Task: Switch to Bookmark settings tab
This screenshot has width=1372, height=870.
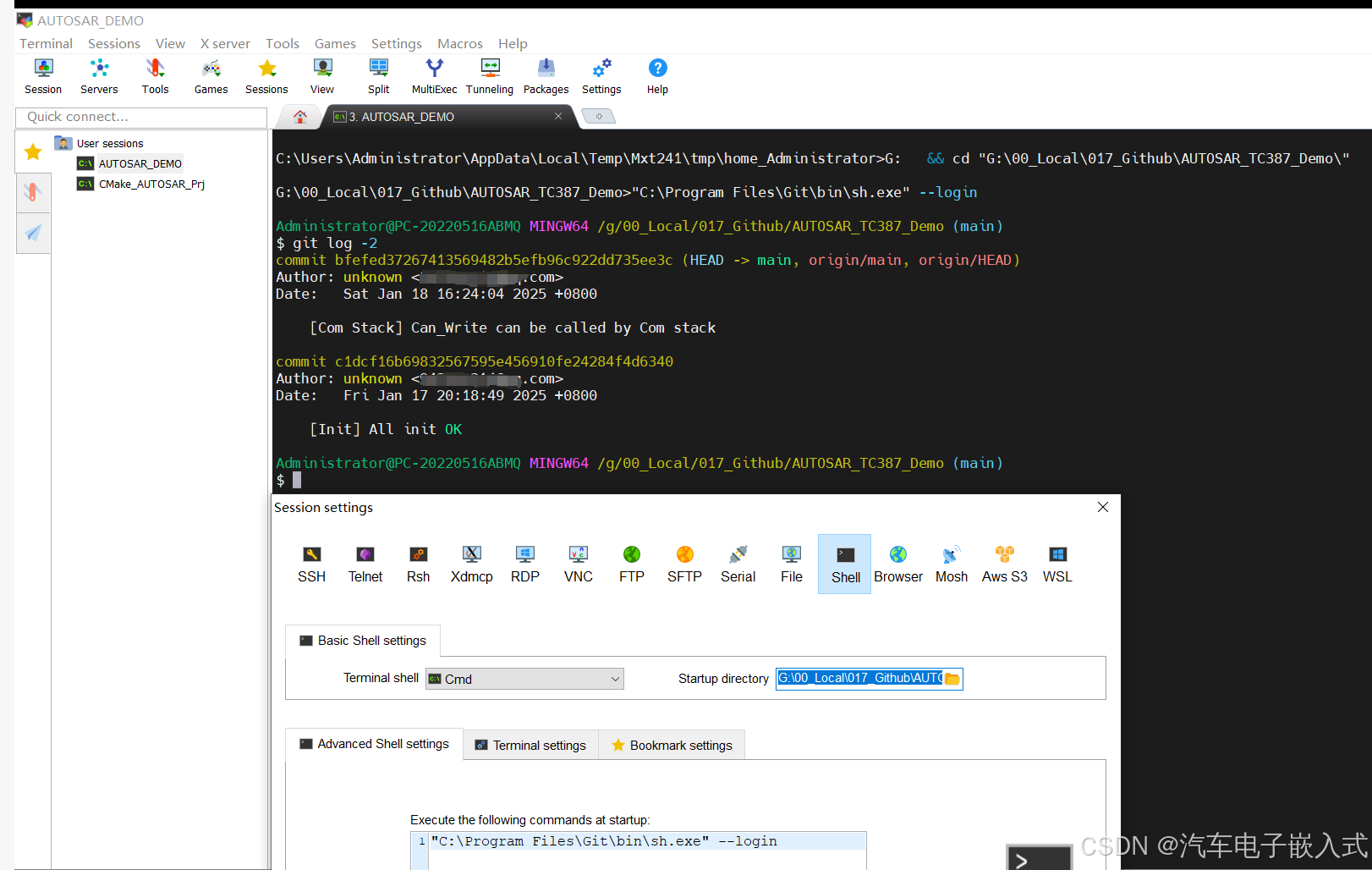Action: point(672,745)
